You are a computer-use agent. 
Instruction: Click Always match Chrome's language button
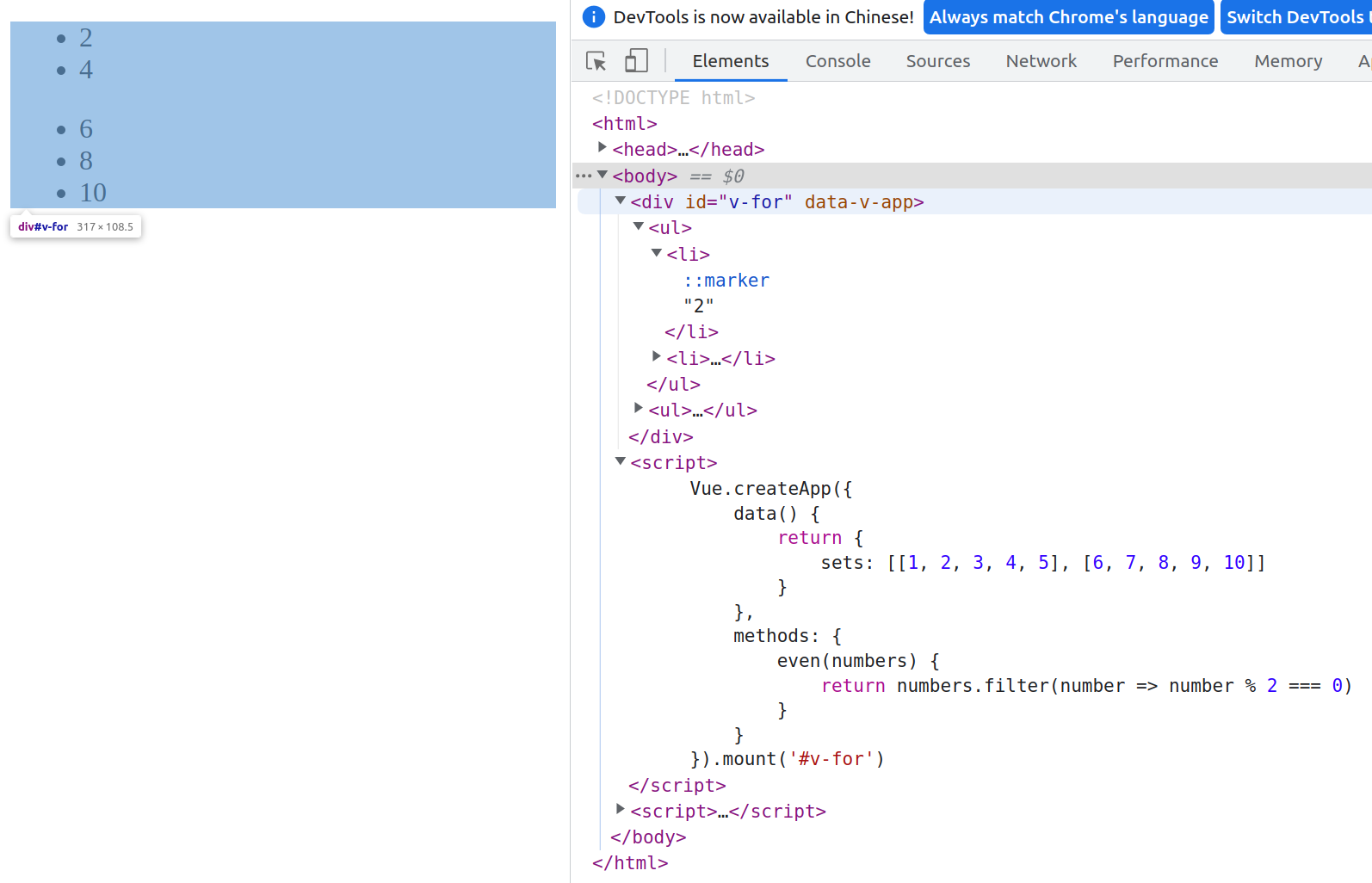pos(1069,17)
